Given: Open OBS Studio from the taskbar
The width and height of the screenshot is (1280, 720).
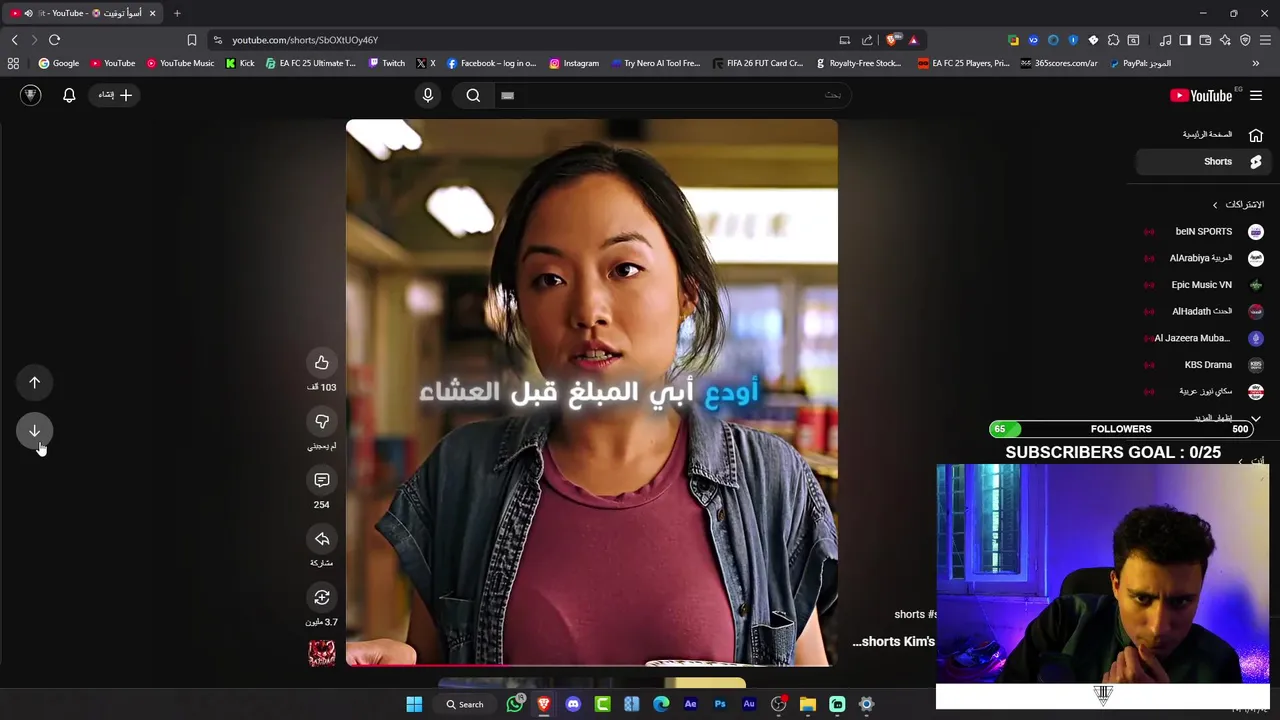Looking at the screenshot, I should pyautogui.click(x=779, y=704).
